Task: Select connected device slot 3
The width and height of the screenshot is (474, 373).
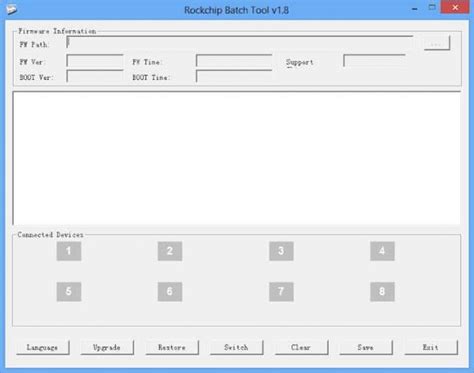Action: (281, 251)
